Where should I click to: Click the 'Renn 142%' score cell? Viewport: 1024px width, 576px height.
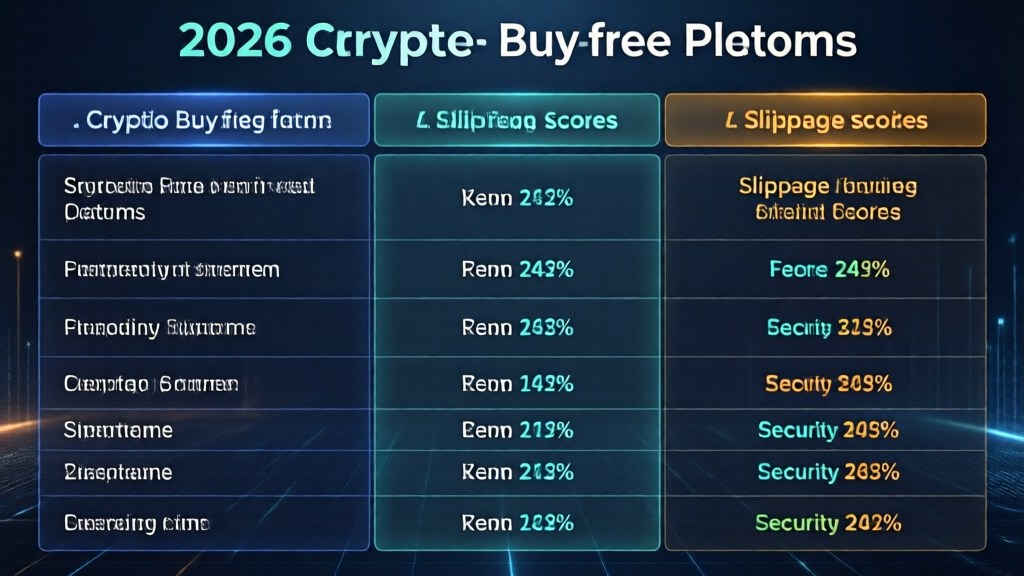517,383
